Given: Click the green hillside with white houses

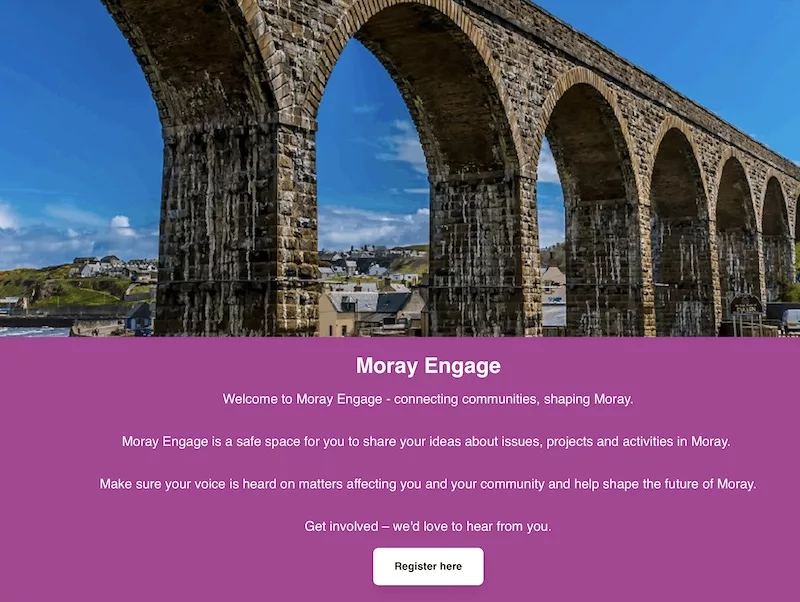Looking at the screenshot, I should pos(77,283).
